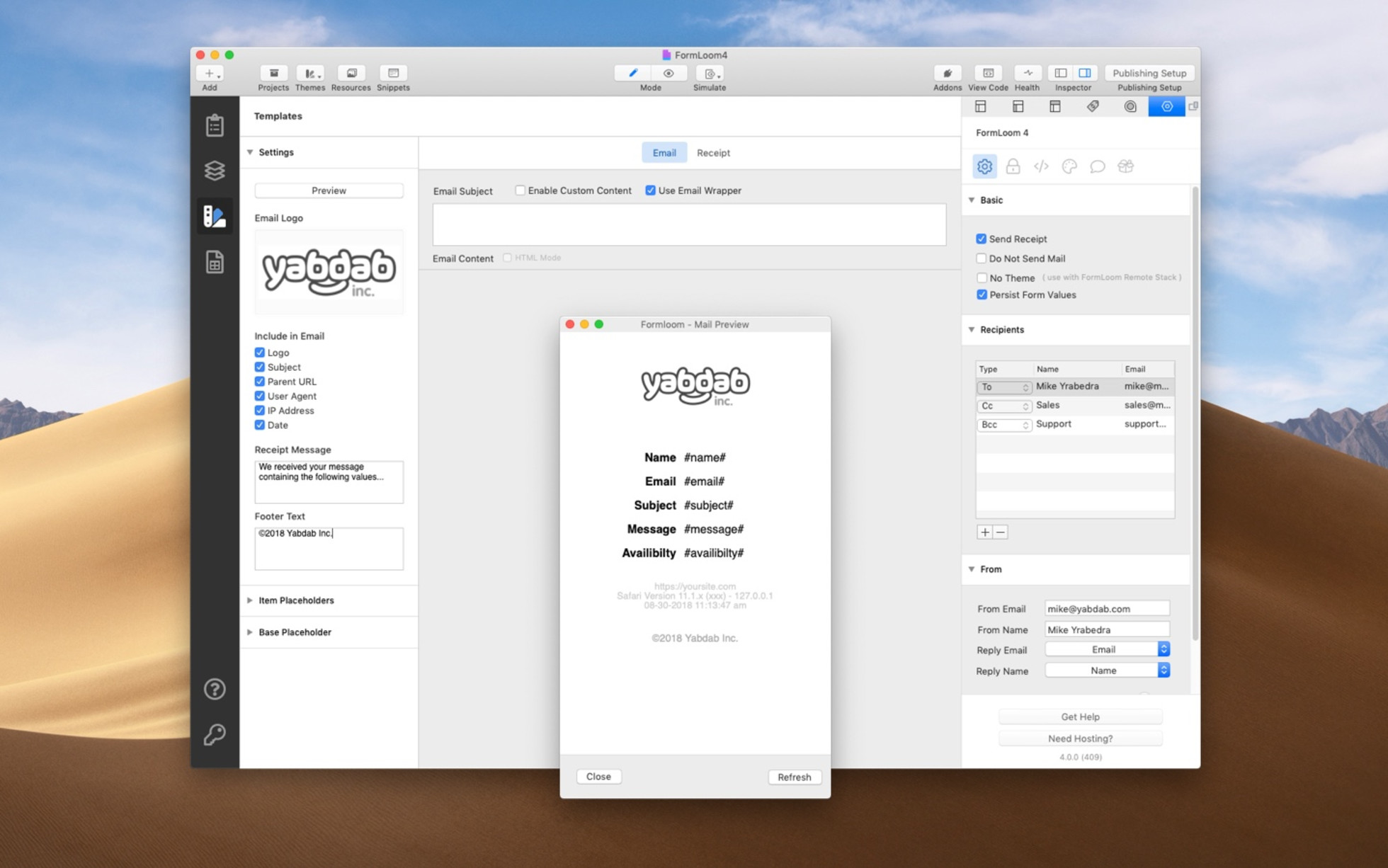Select the lock security tab icon
The image size is (1388, 868).
tap(1013, 166)
